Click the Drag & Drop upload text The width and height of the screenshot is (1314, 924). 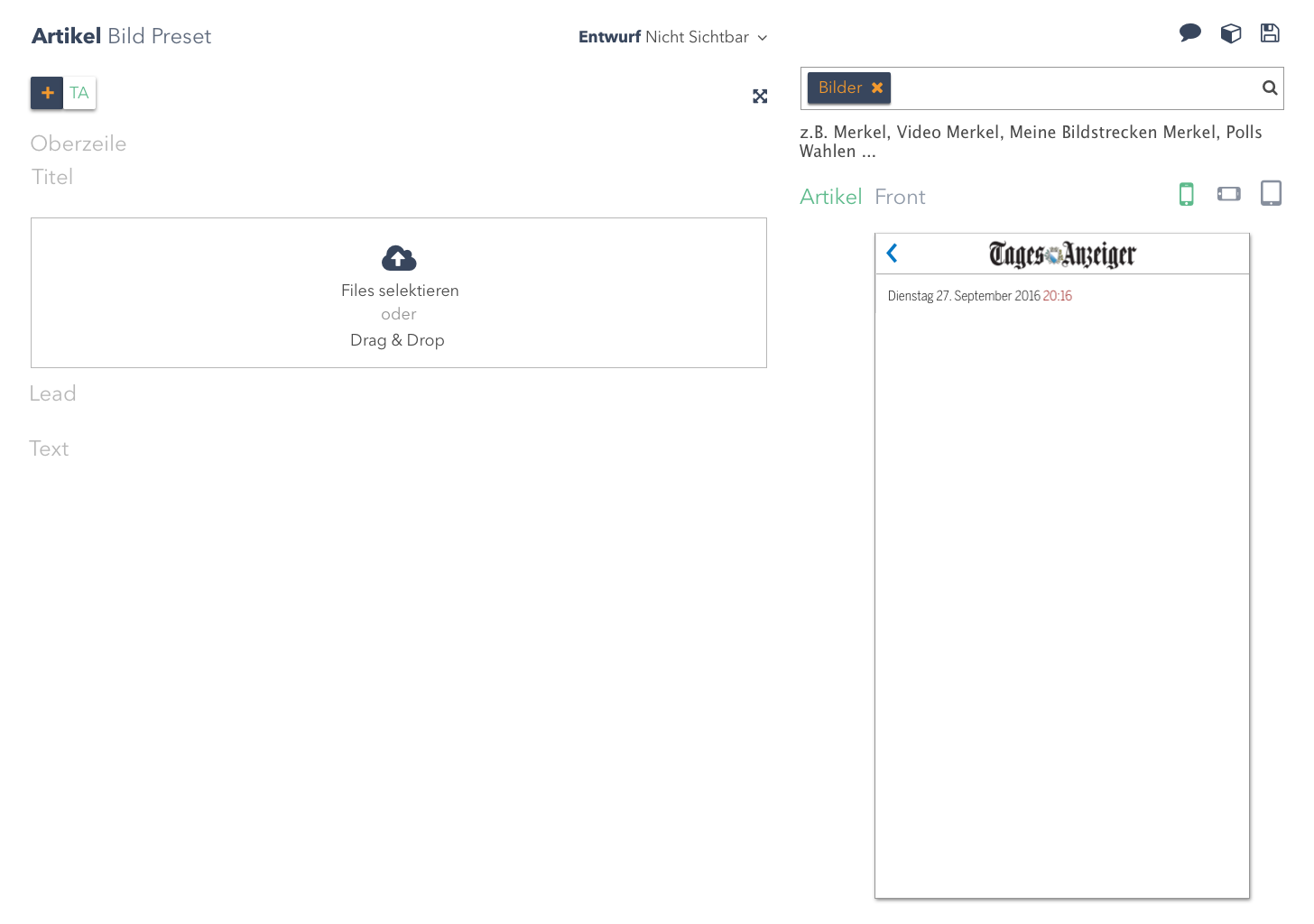397,340
